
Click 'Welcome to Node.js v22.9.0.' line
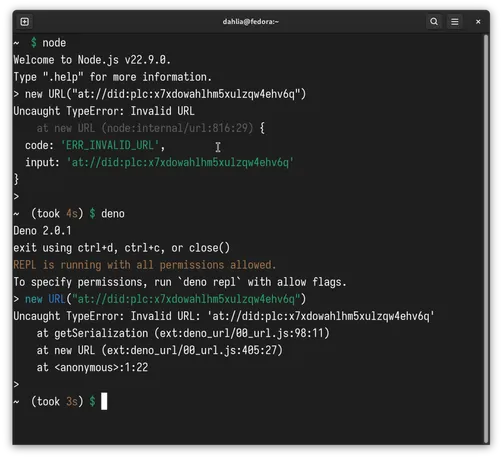tap(92, 60)
